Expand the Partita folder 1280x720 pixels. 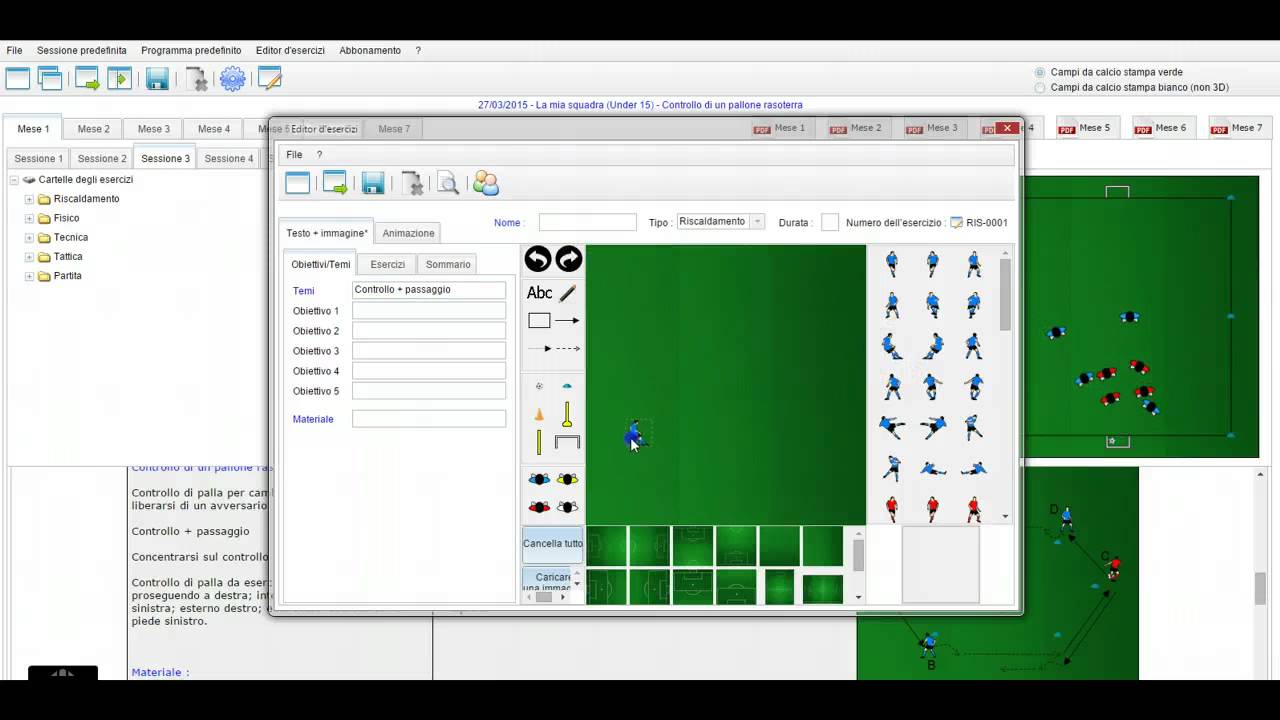(x=29, y=276)
